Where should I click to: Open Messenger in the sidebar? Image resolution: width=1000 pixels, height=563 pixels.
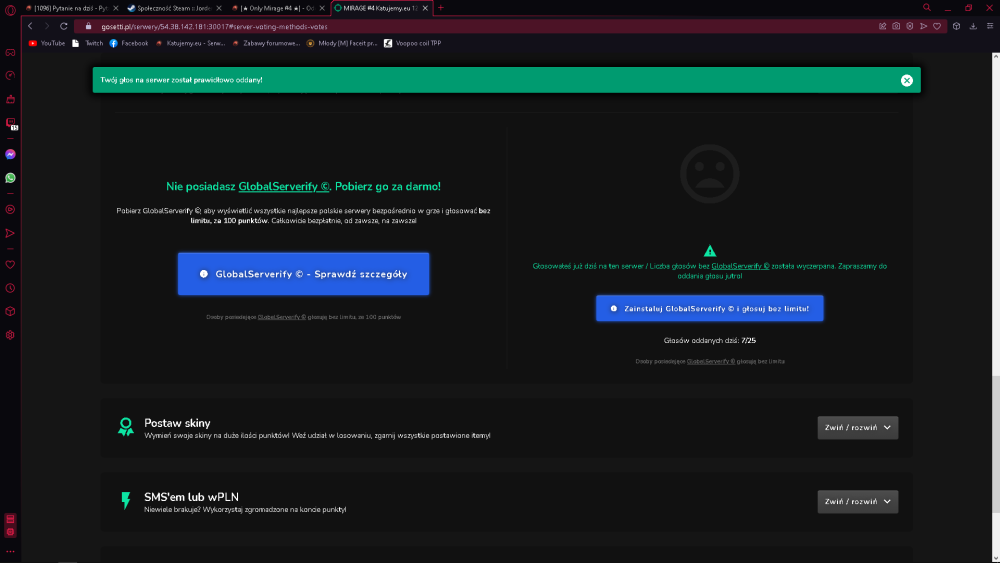[x=10, y=154]
